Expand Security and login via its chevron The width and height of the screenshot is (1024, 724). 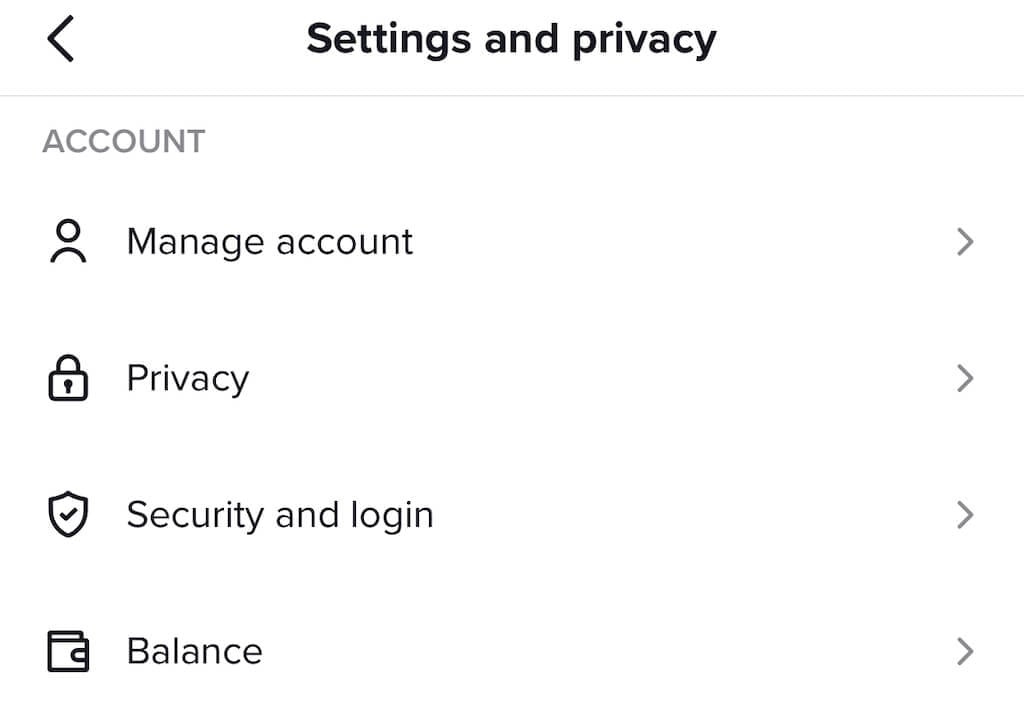964,515
